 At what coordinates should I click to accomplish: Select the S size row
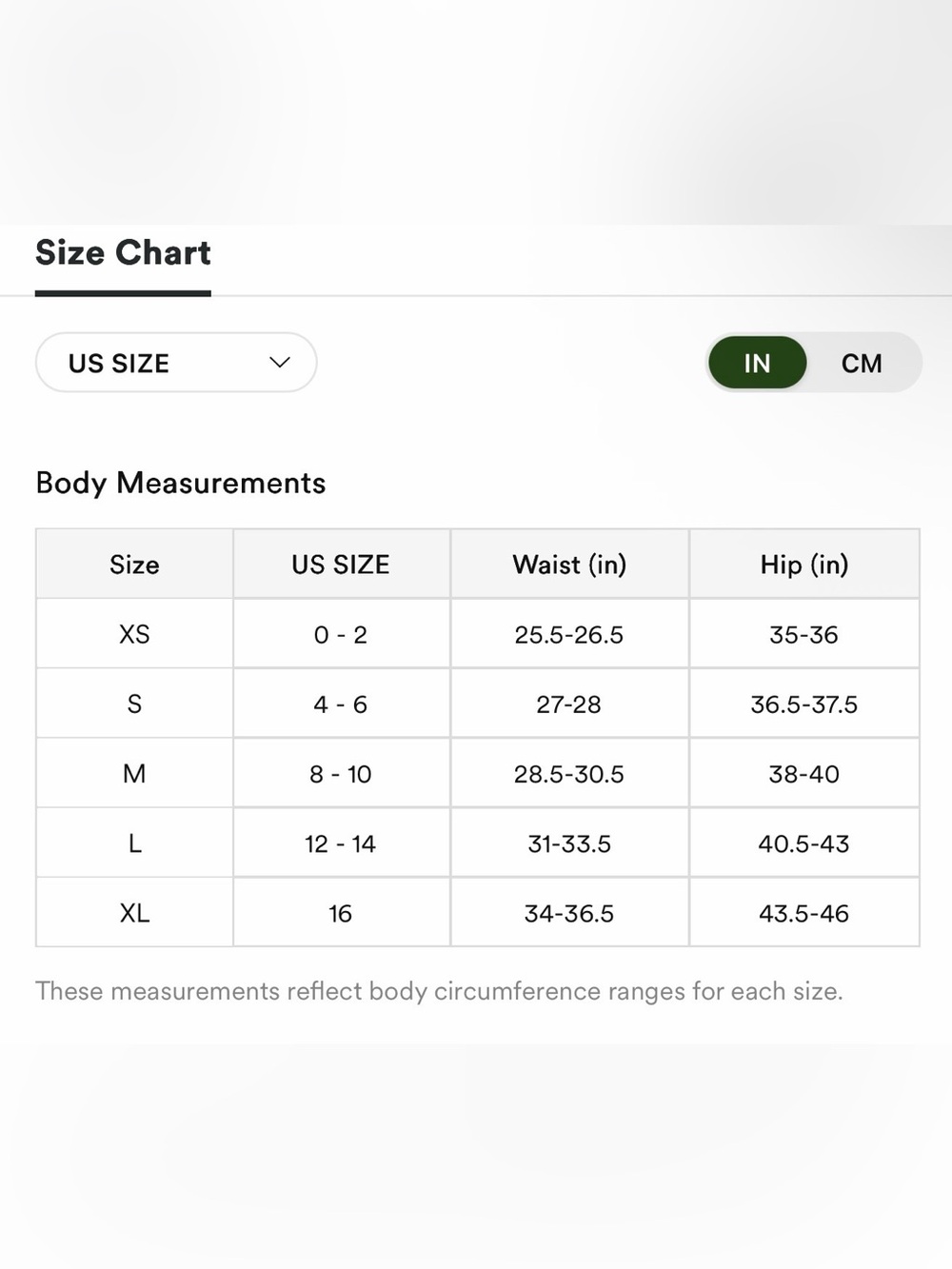478,704
